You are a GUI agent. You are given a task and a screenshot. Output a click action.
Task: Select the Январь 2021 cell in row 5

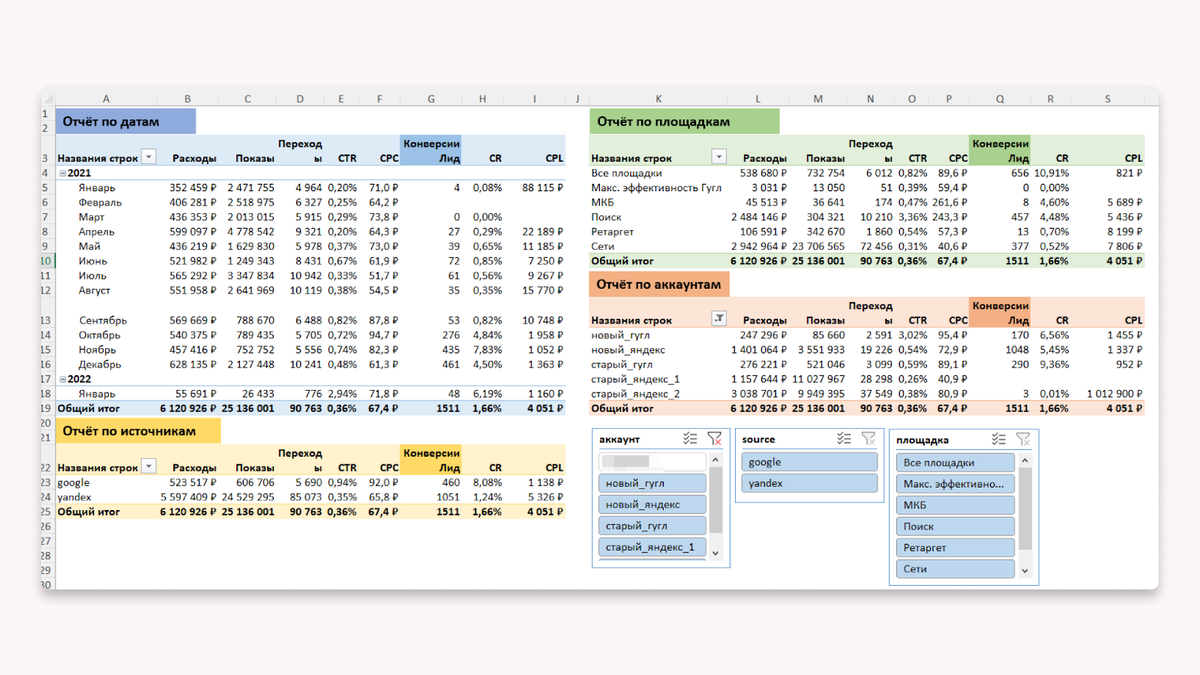(98, 187)
